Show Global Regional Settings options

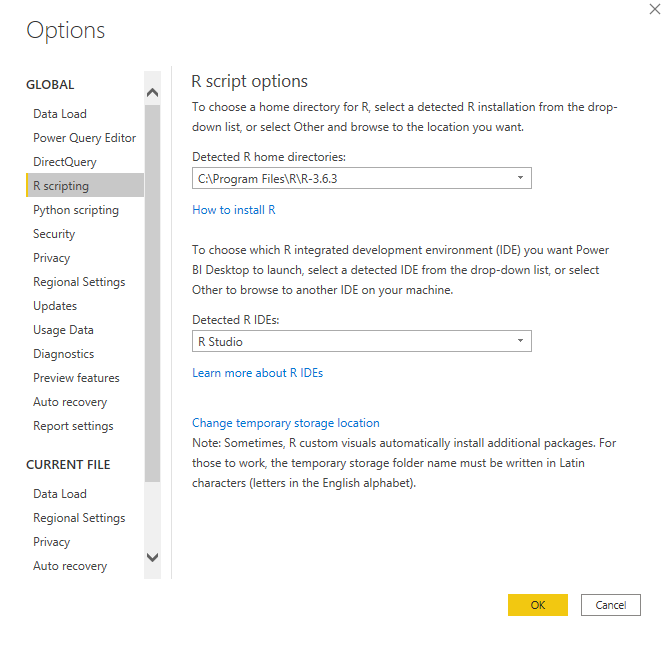[x=79, y=282]
